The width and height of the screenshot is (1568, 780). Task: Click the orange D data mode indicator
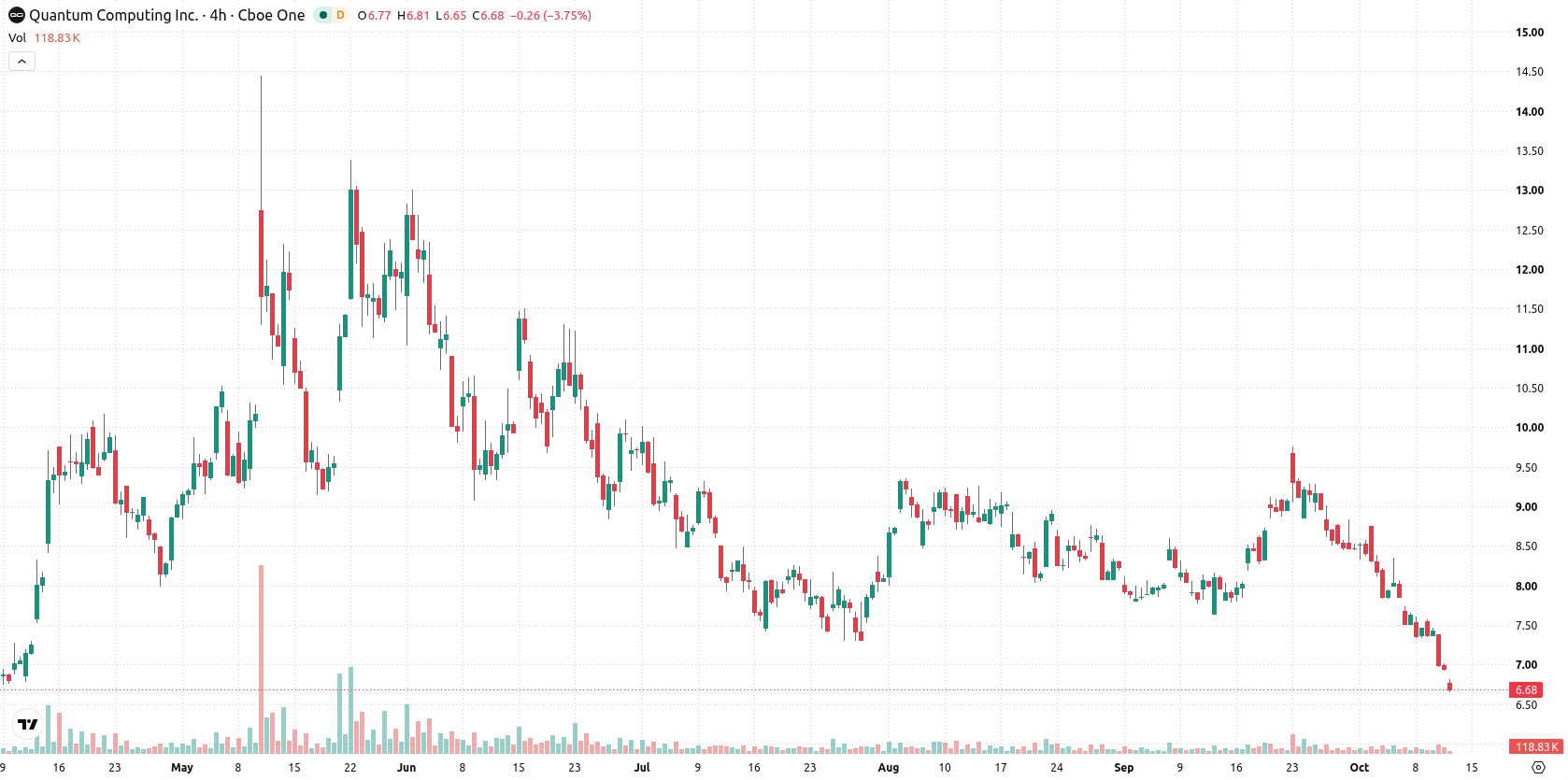click(340, 15)
